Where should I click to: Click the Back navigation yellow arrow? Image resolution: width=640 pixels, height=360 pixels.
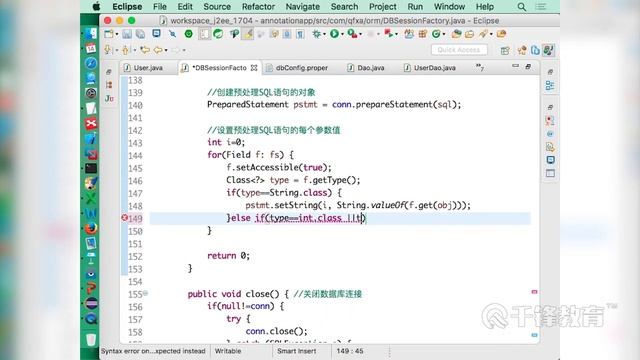[x=158, y=50]
